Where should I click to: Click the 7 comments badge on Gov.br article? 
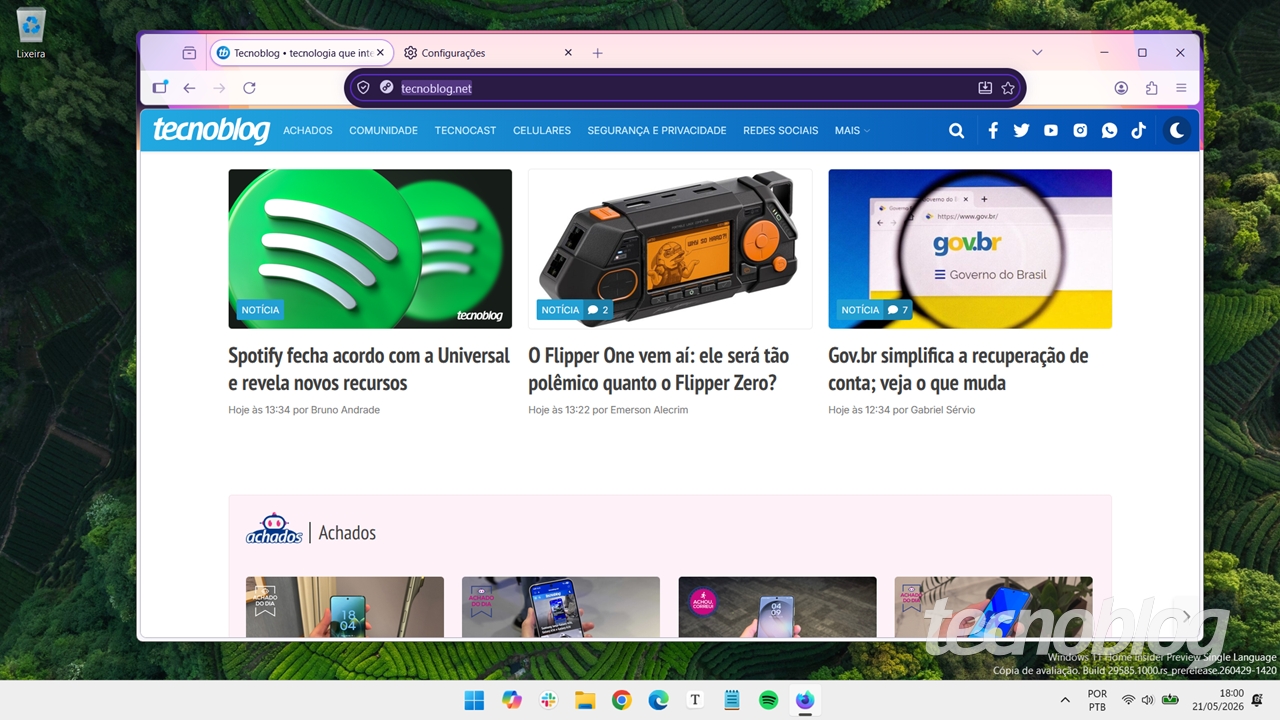click(x=899, y=310)
